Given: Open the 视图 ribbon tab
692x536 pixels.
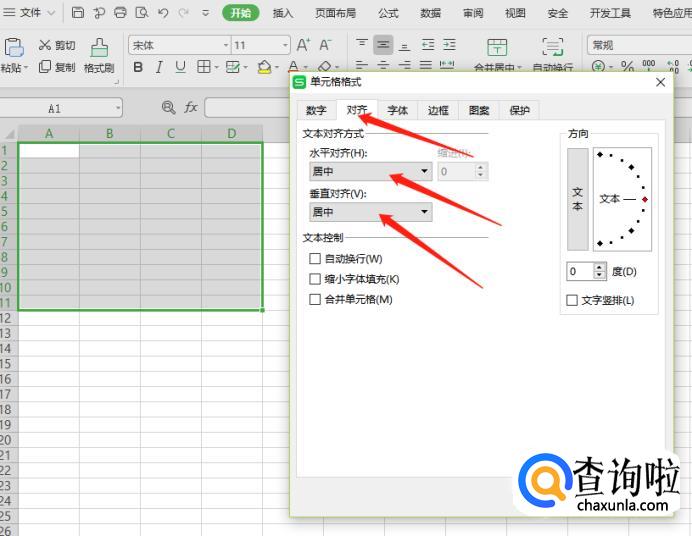Looking at the screenshot, I should pyautogui.click(x=515, y=13).
